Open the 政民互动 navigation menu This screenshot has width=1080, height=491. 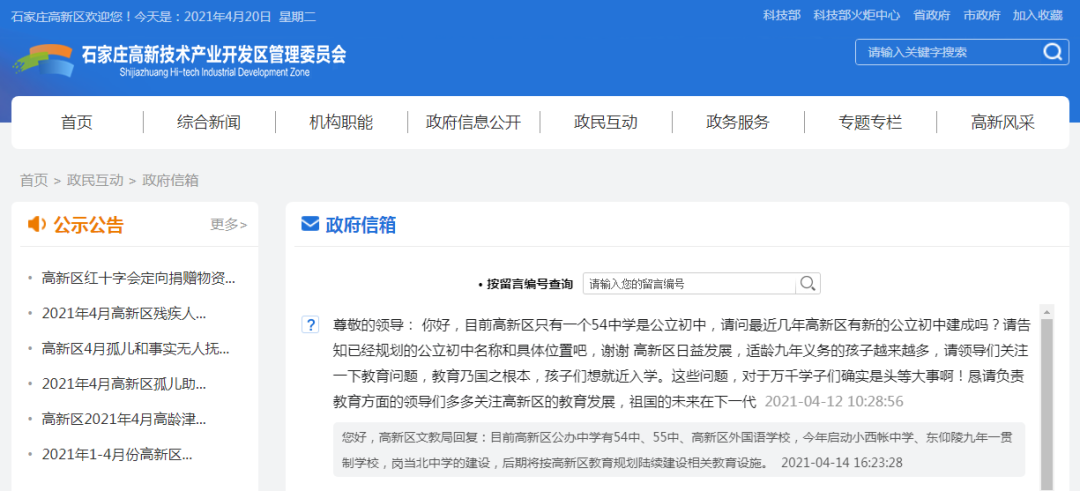tap(605, 122)
